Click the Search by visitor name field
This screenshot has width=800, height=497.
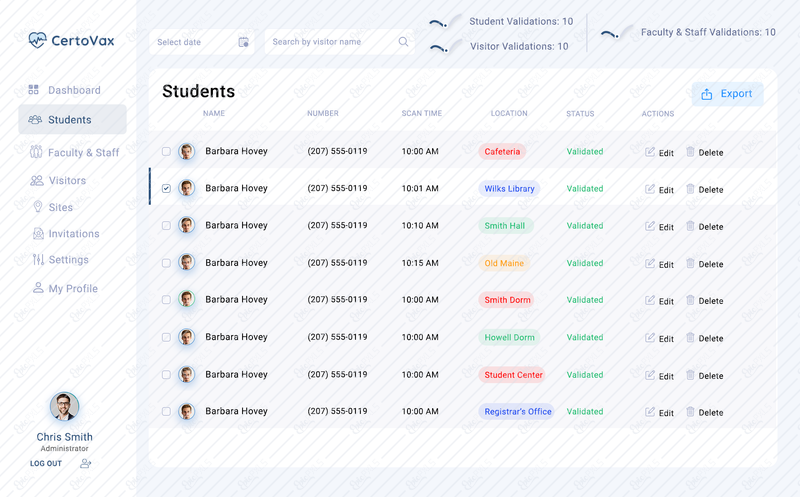pos(340,42)
